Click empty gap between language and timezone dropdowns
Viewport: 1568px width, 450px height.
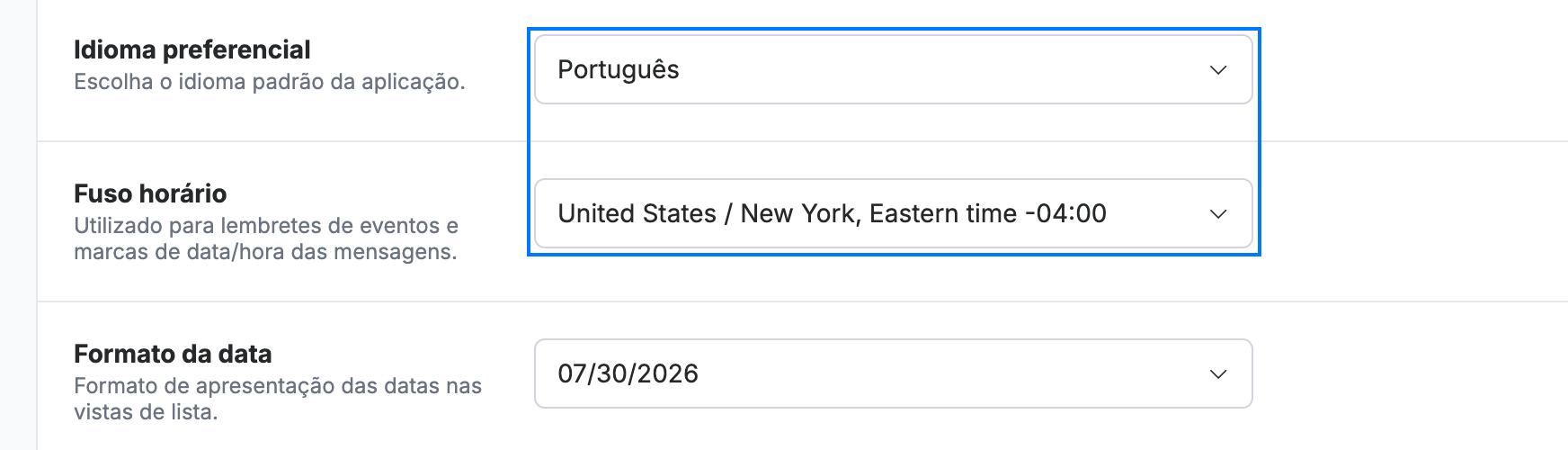click(893, 141)
